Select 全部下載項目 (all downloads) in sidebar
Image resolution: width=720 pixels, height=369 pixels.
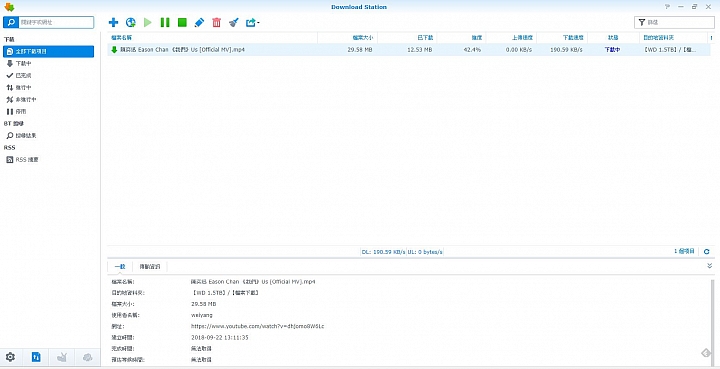click(x=48, y=51)
